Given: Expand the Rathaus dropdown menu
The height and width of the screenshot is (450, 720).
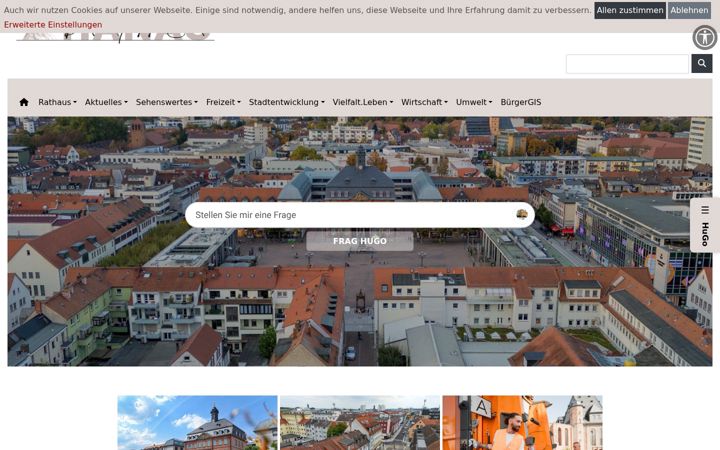Looking at the screenshot, I should [x=57, y=102].
